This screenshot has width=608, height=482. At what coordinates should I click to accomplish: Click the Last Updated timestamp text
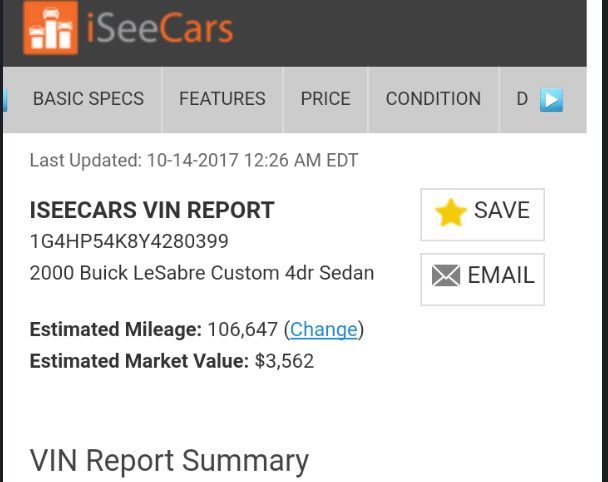click(194, 160)
